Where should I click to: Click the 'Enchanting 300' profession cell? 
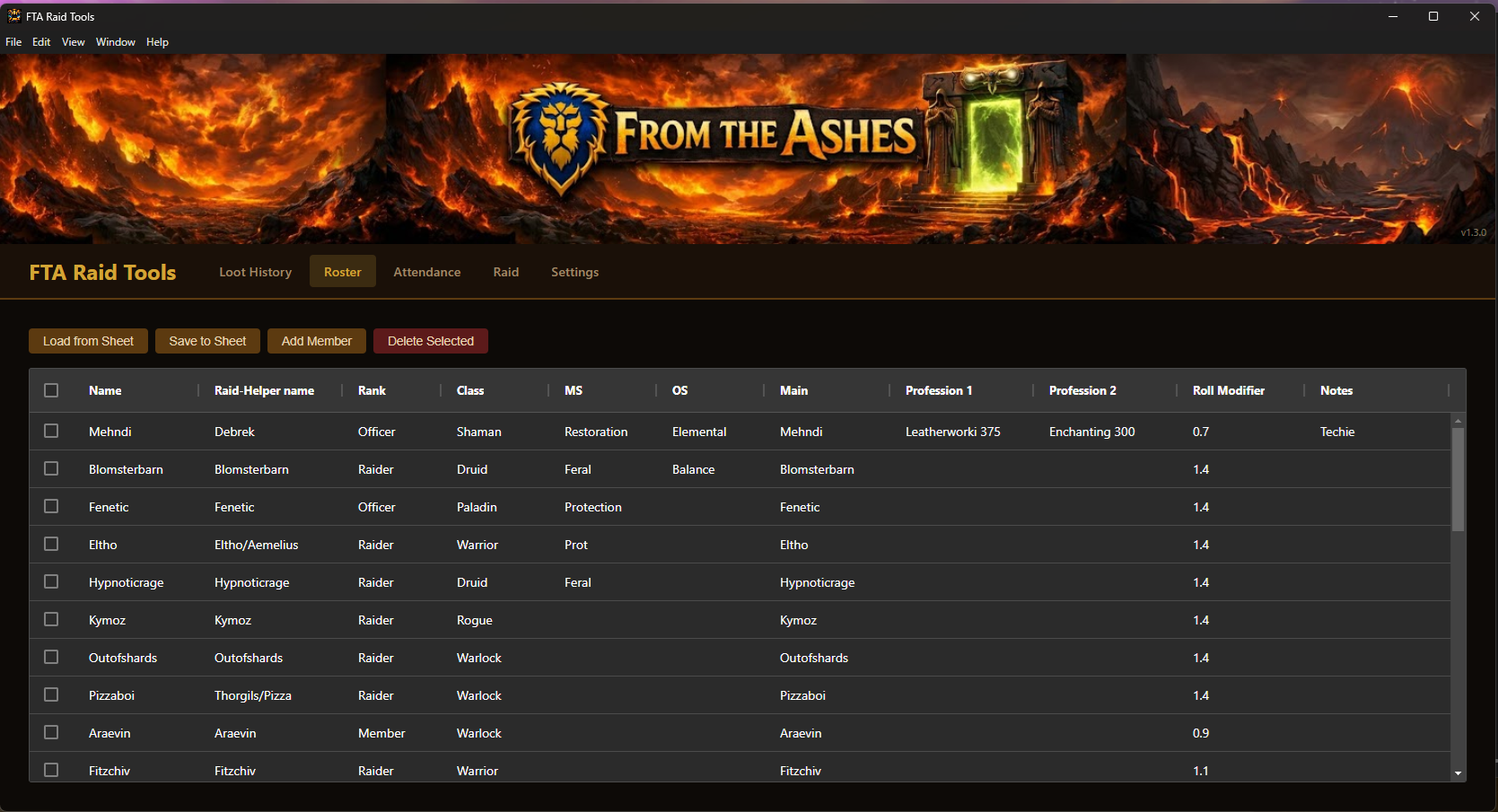click(1091, 432)
